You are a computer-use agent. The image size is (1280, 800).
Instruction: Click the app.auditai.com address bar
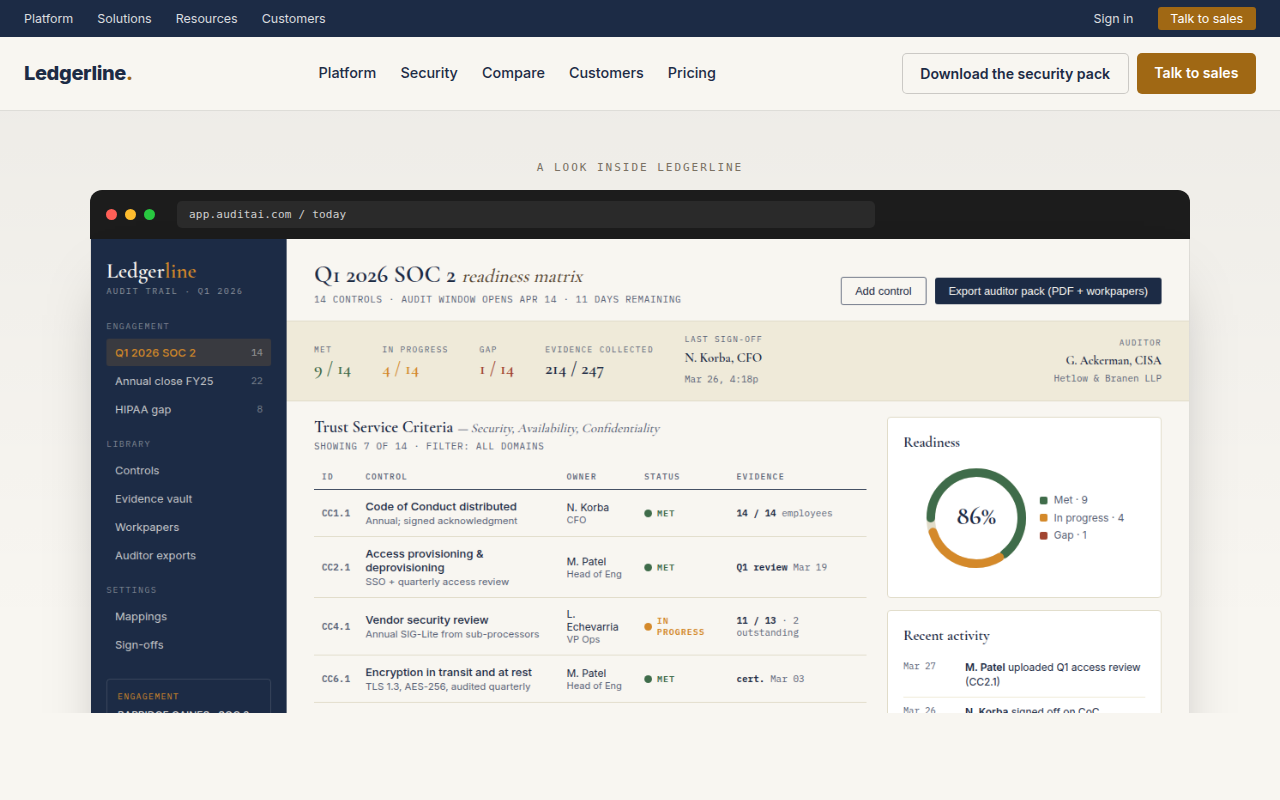click(526, 214)
